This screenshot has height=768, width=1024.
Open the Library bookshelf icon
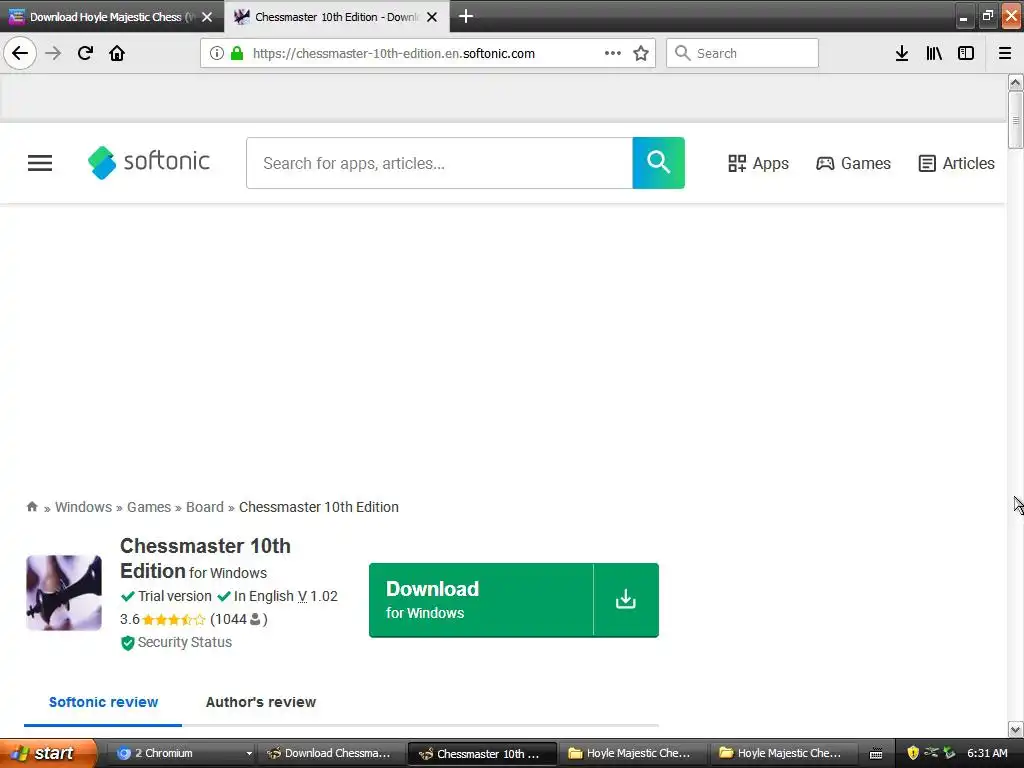(x=934, y=53)
